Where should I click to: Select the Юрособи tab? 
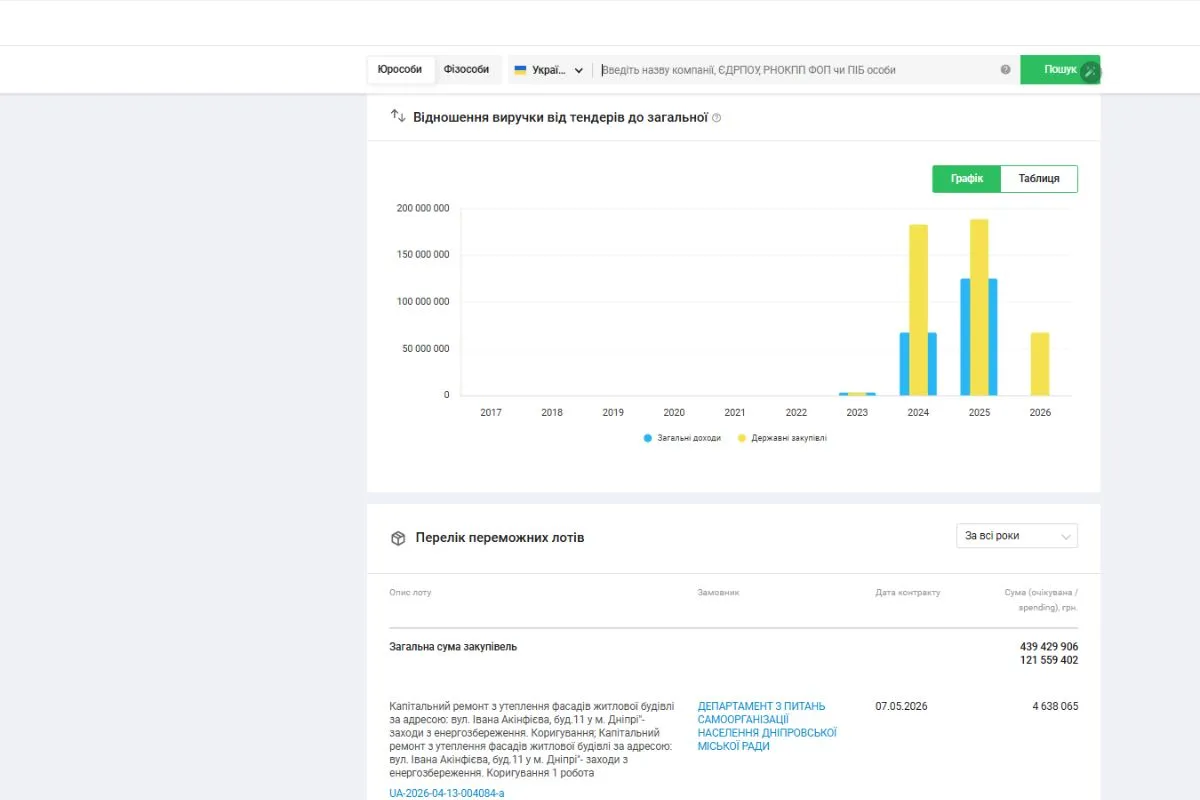[x=400, y=70]
